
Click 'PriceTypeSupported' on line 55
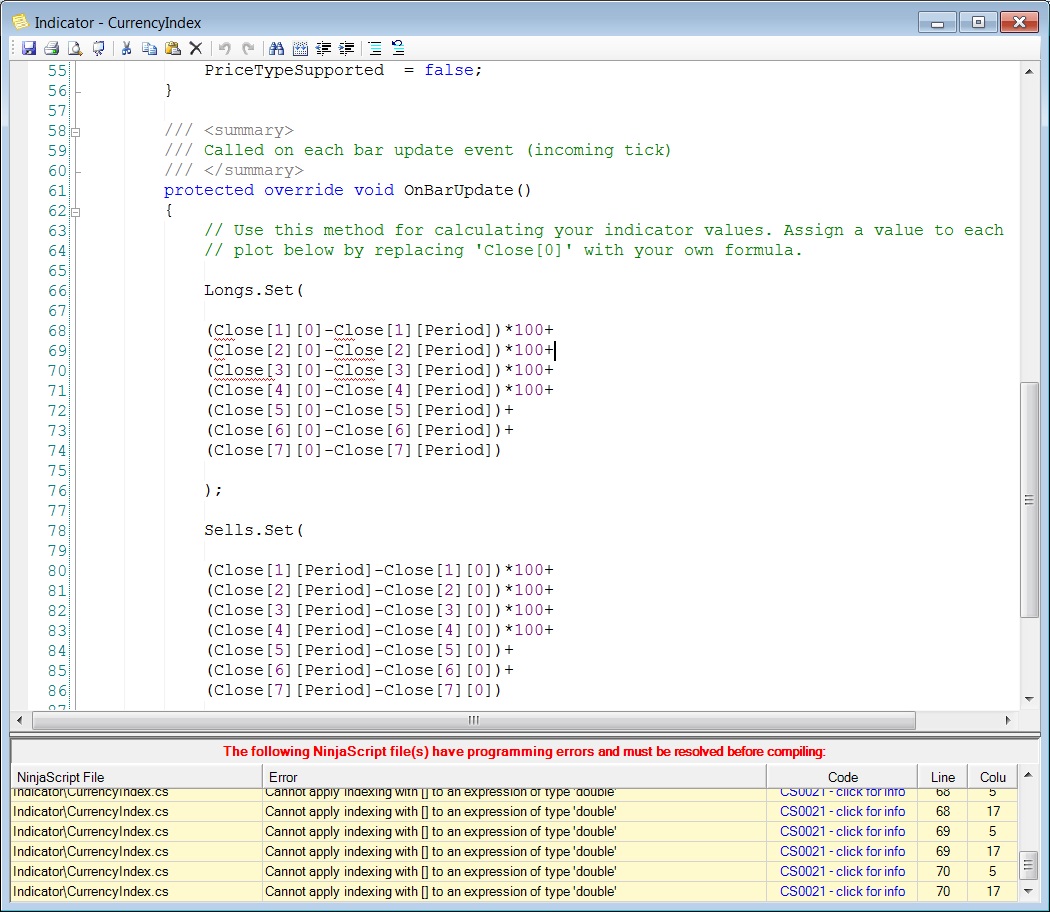(x=294, y=70)
